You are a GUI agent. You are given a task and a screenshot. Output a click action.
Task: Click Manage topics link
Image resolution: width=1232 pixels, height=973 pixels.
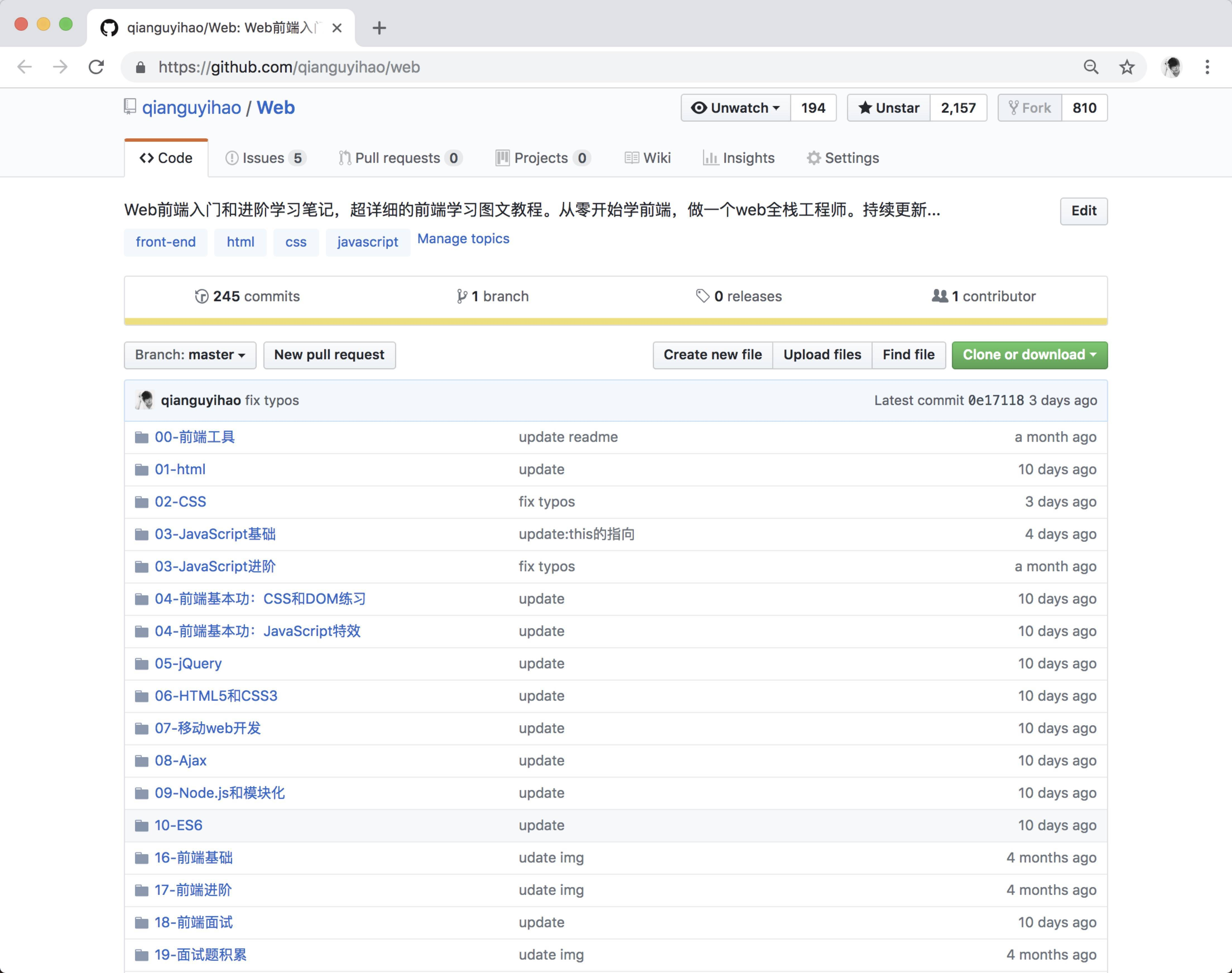pos(463,239)
